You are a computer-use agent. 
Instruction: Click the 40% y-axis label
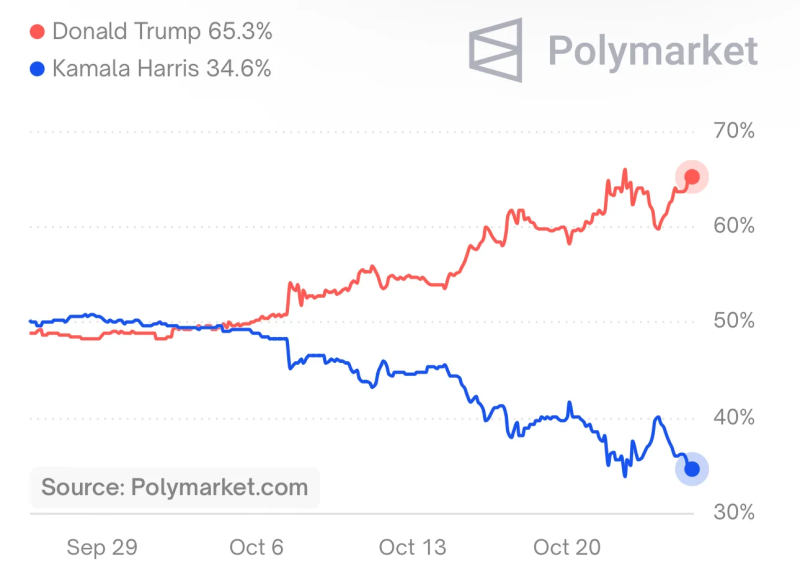733,417
